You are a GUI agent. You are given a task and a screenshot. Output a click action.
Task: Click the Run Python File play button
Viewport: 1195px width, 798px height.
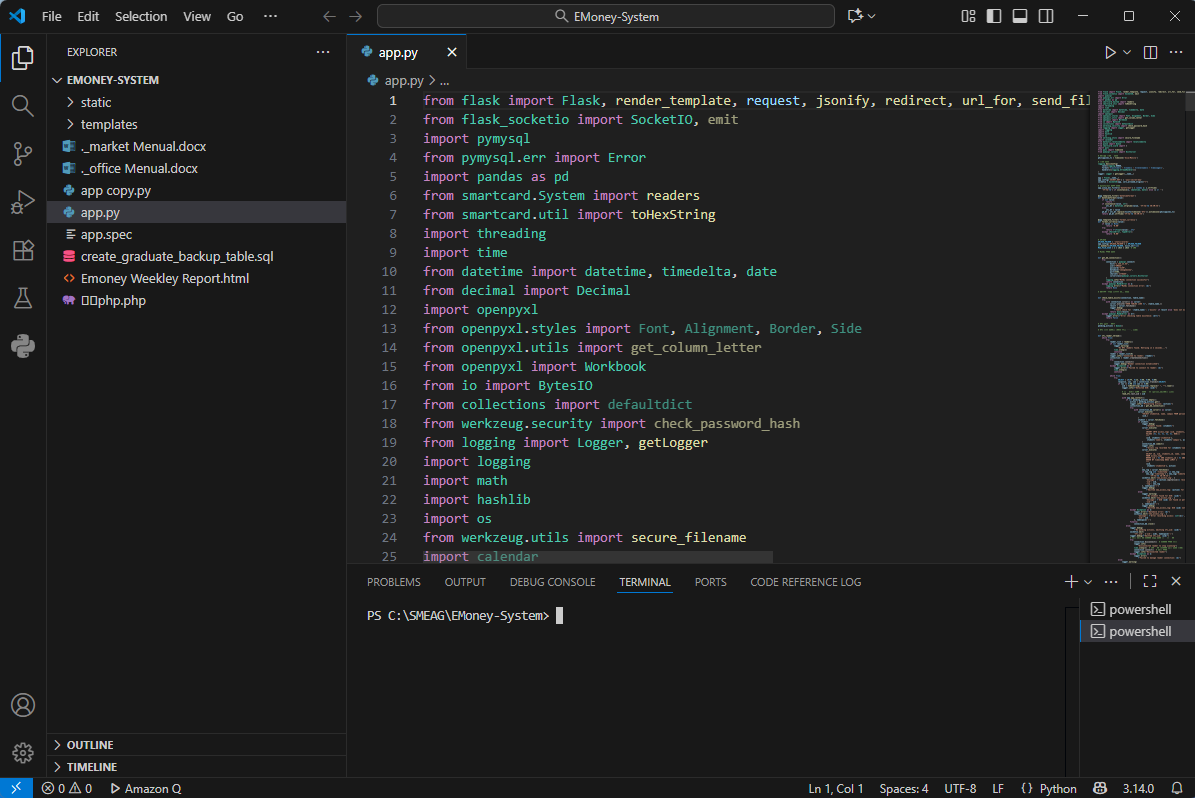(1110, 52)
